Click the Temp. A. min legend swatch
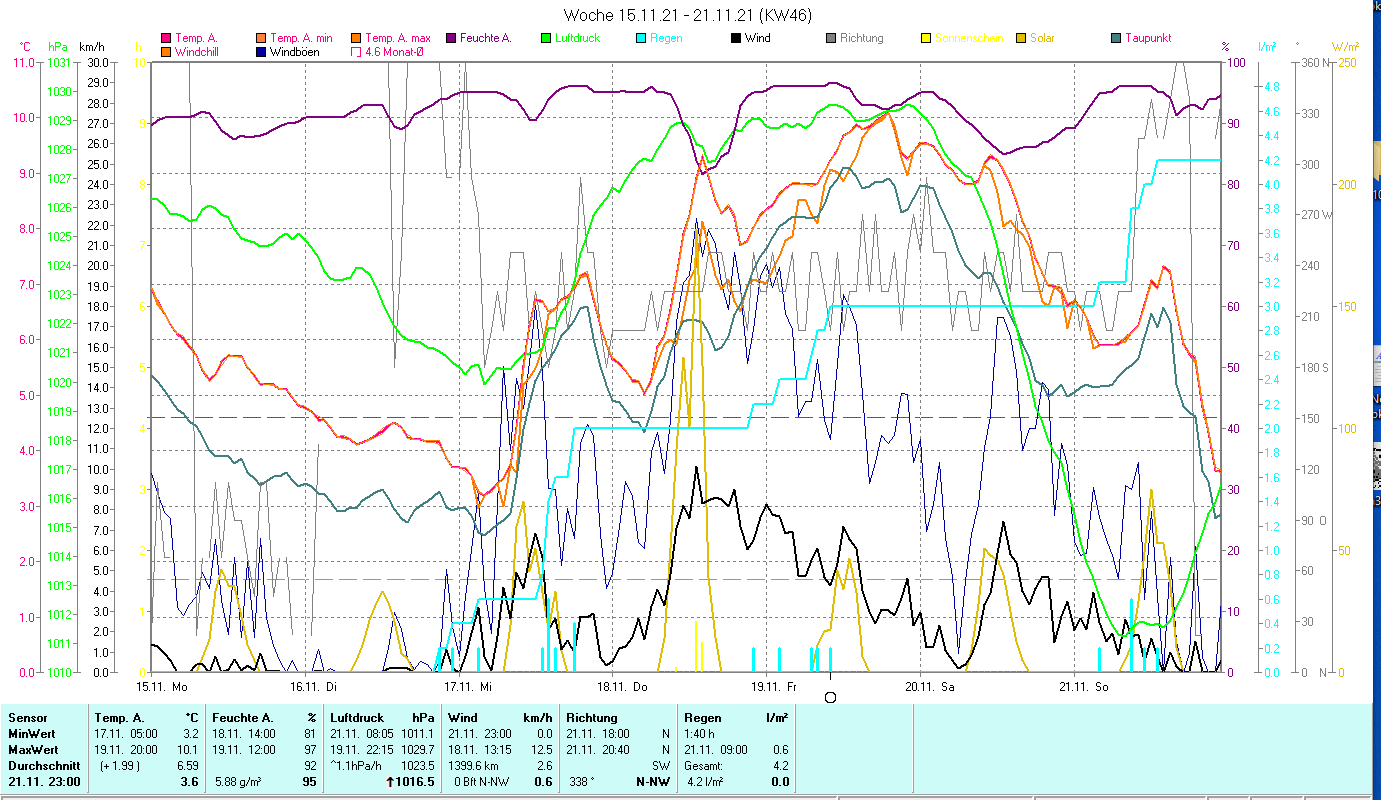Viewport: 1381px width, 800px height. click(262, 39)
